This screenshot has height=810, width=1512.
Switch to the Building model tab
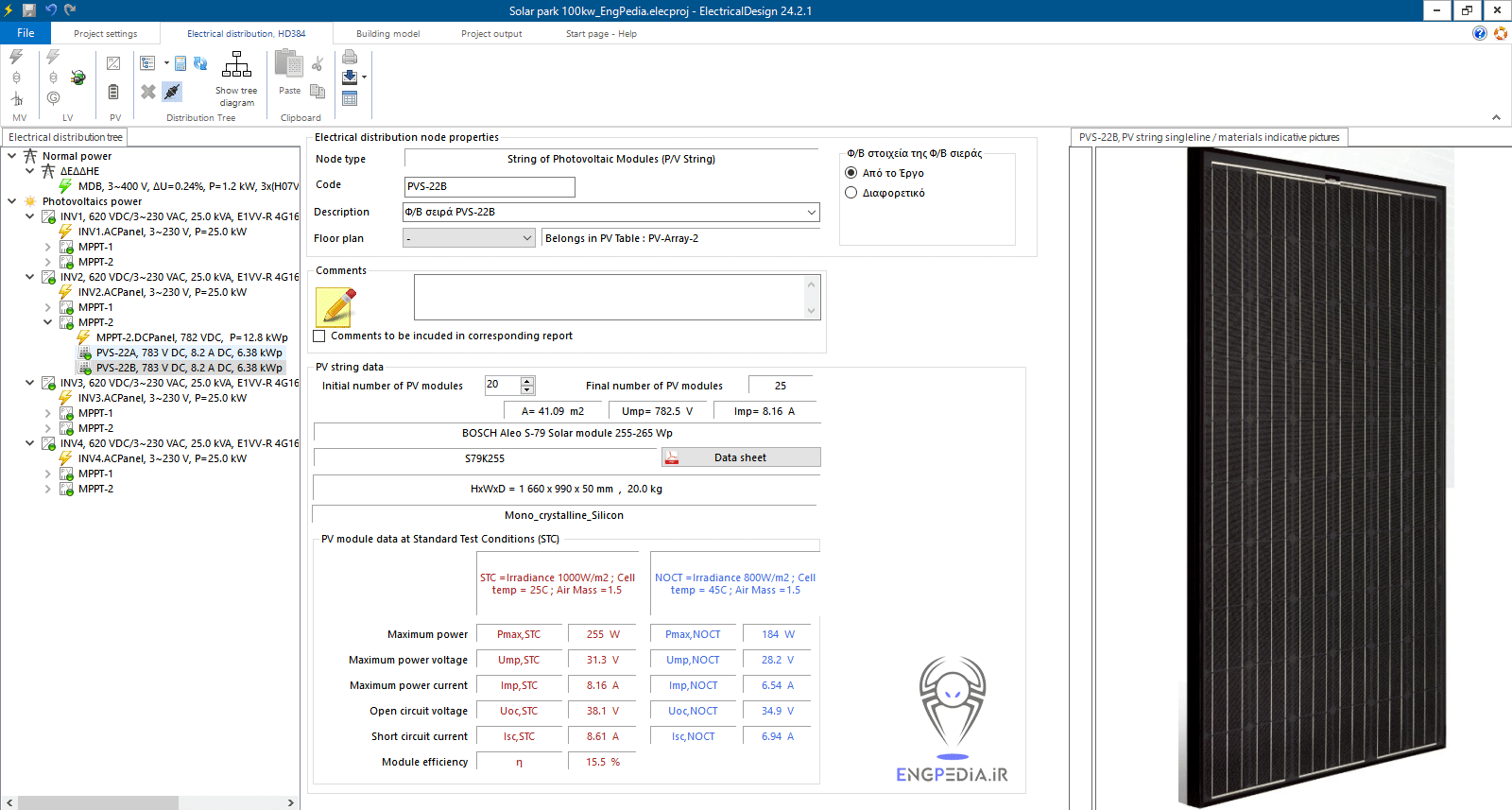(387, 34)
